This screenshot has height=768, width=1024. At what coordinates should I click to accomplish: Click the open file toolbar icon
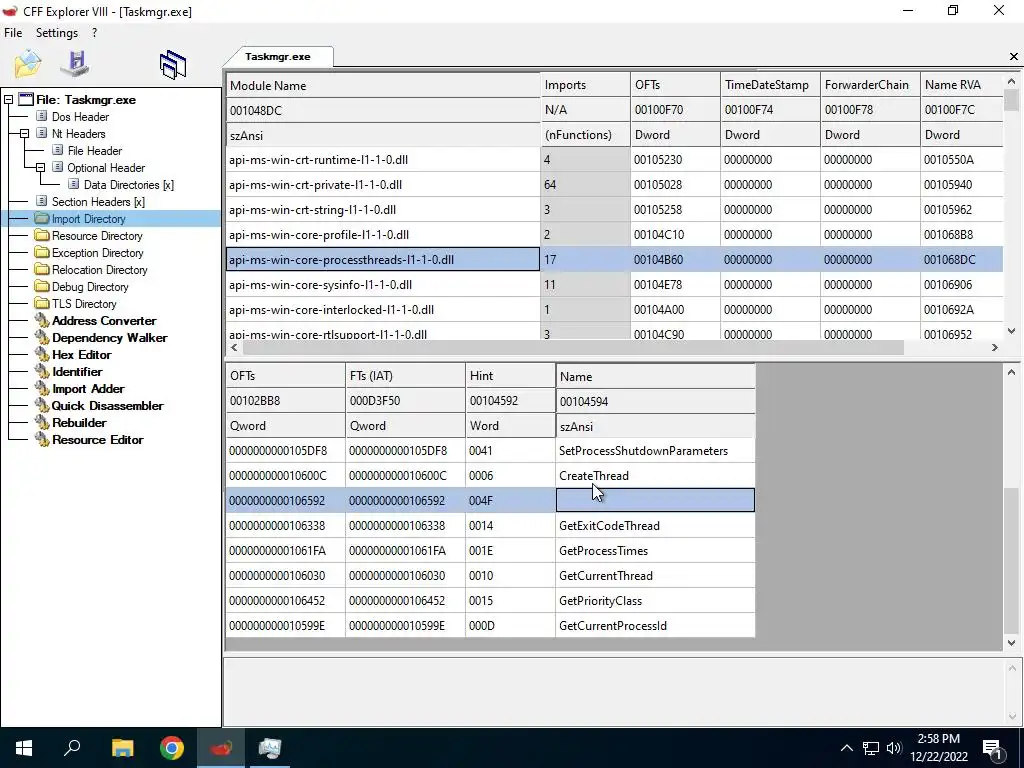point(28,64)
